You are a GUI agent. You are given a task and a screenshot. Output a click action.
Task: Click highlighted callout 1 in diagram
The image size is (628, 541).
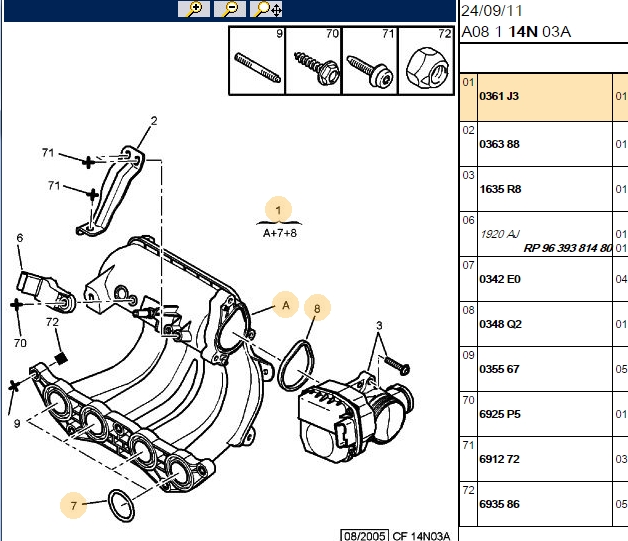(x=278, y=209)
